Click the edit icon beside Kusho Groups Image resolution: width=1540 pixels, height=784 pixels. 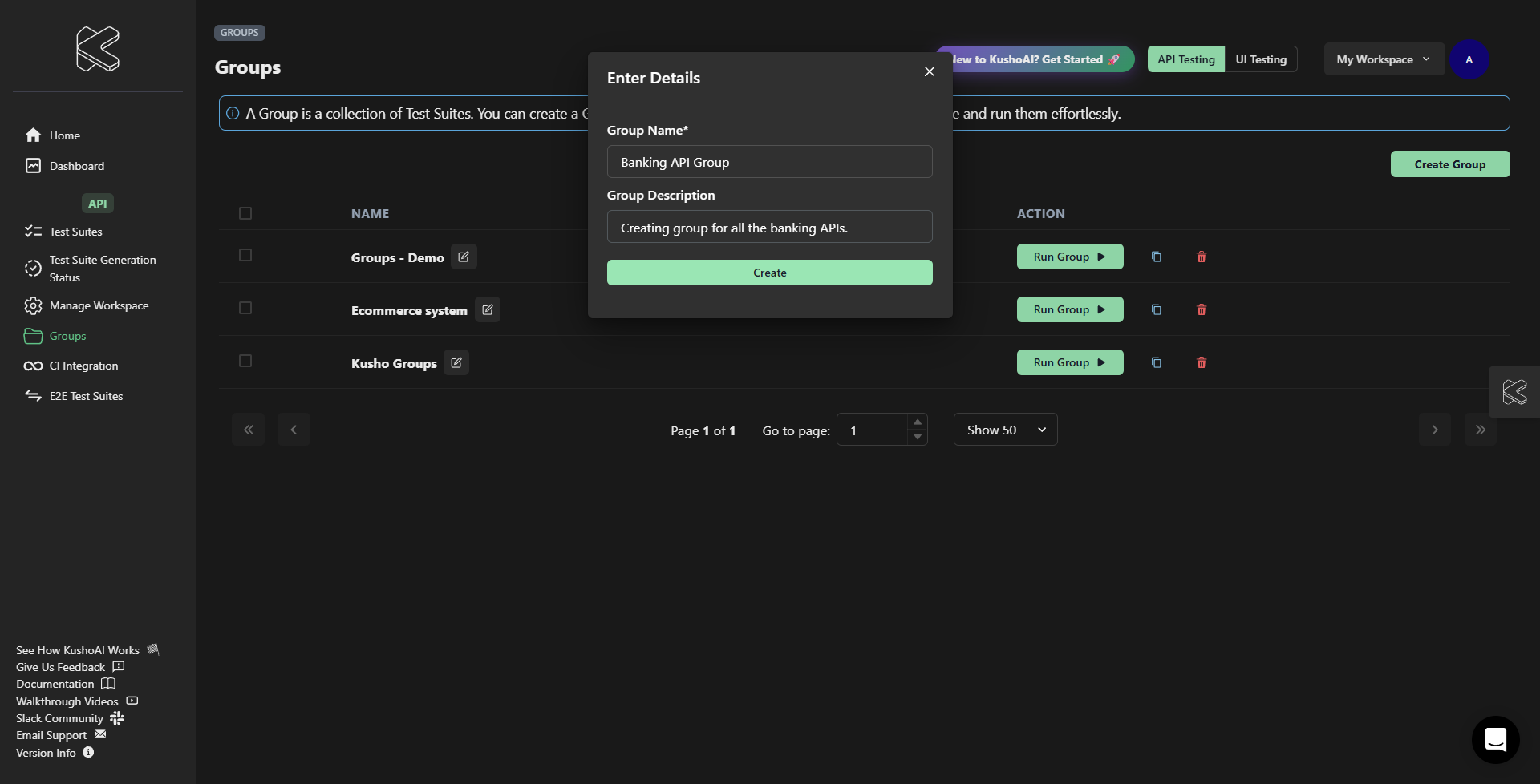click(x=456, y=363)
